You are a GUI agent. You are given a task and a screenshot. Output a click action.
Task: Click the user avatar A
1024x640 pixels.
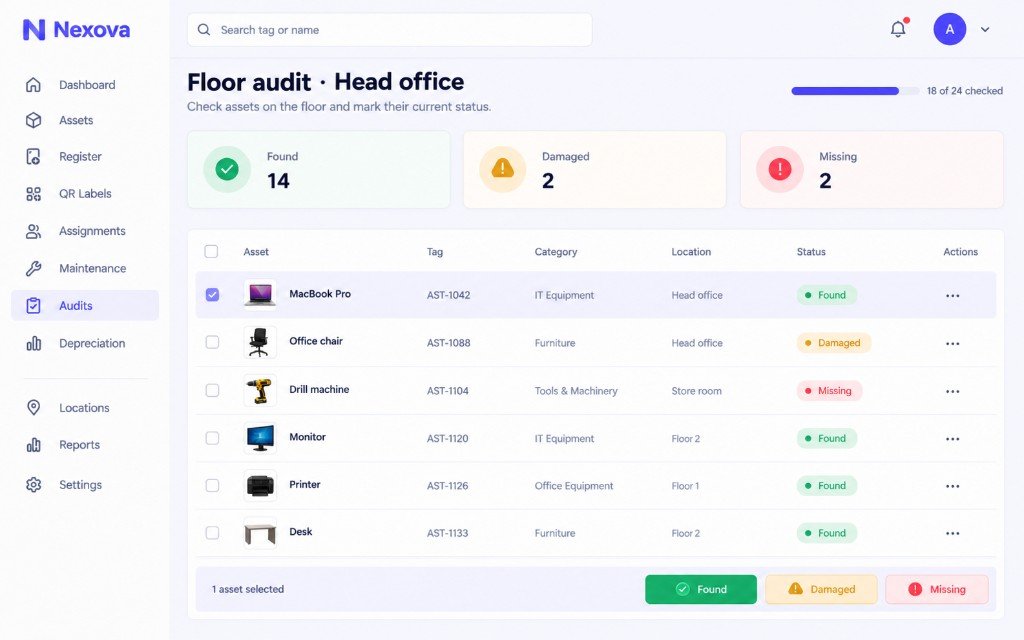pos(950,29)
